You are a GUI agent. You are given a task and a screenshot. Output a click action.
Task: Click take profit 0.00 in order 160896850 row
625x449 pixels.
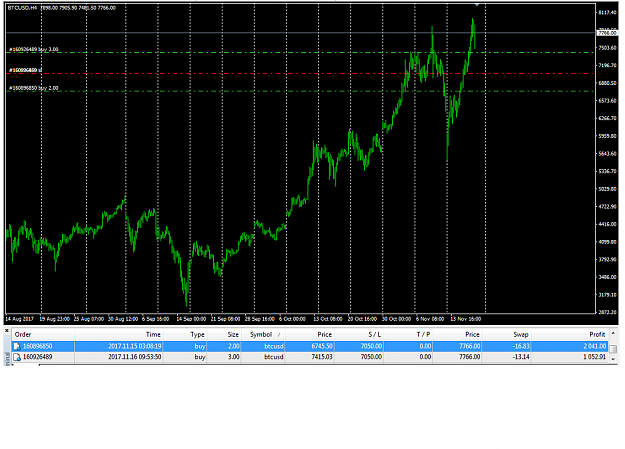click(x=425, y=346)
